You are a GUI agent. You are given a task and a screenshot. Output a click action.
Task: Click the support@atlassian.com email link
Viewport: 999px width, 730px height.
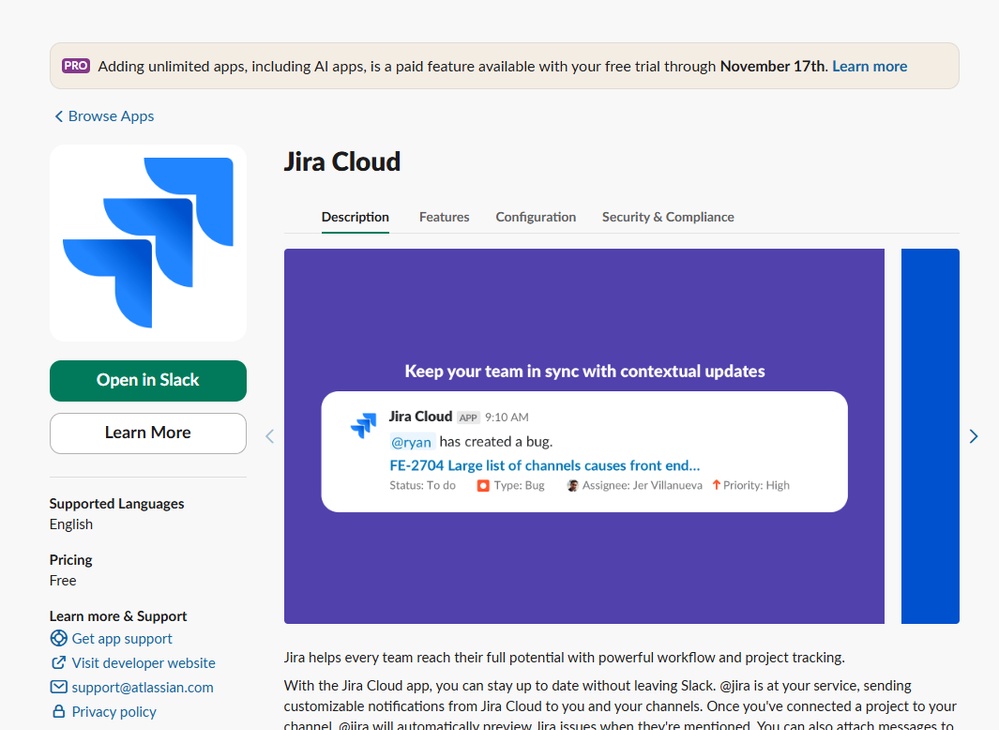click(143, 687)
